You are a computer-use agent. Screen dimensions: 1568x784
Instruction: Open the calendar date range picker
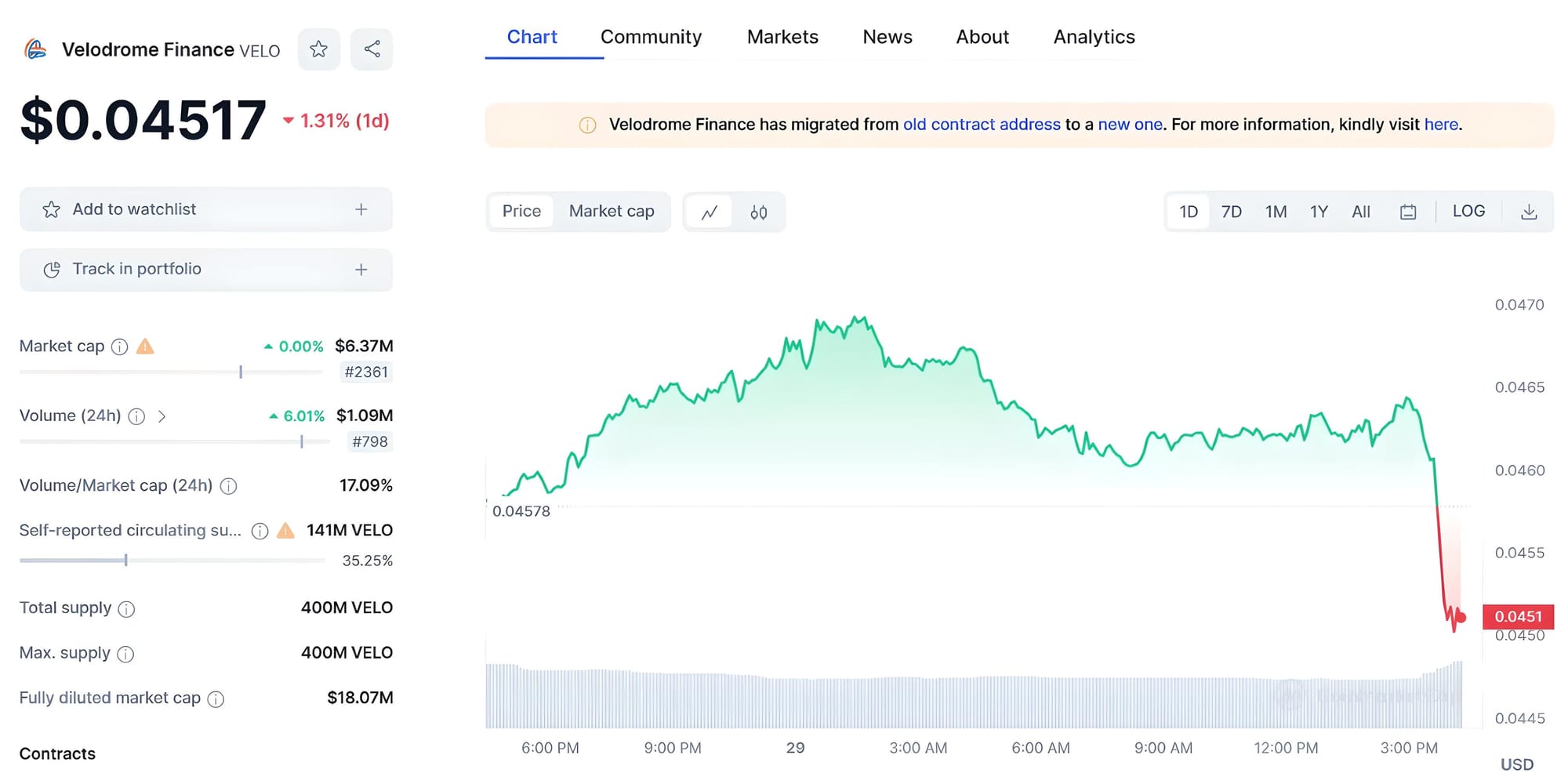pyautogui.click(x=1408, y=212)
